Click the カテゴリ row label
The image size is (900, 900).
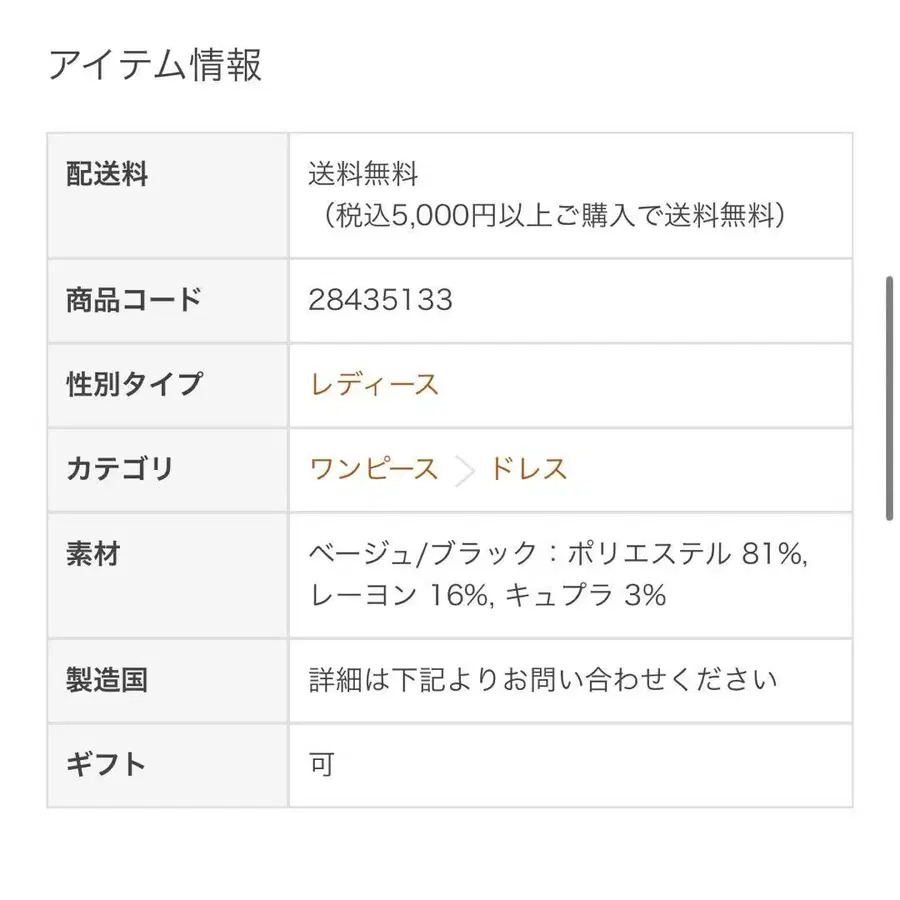(119, 469)
